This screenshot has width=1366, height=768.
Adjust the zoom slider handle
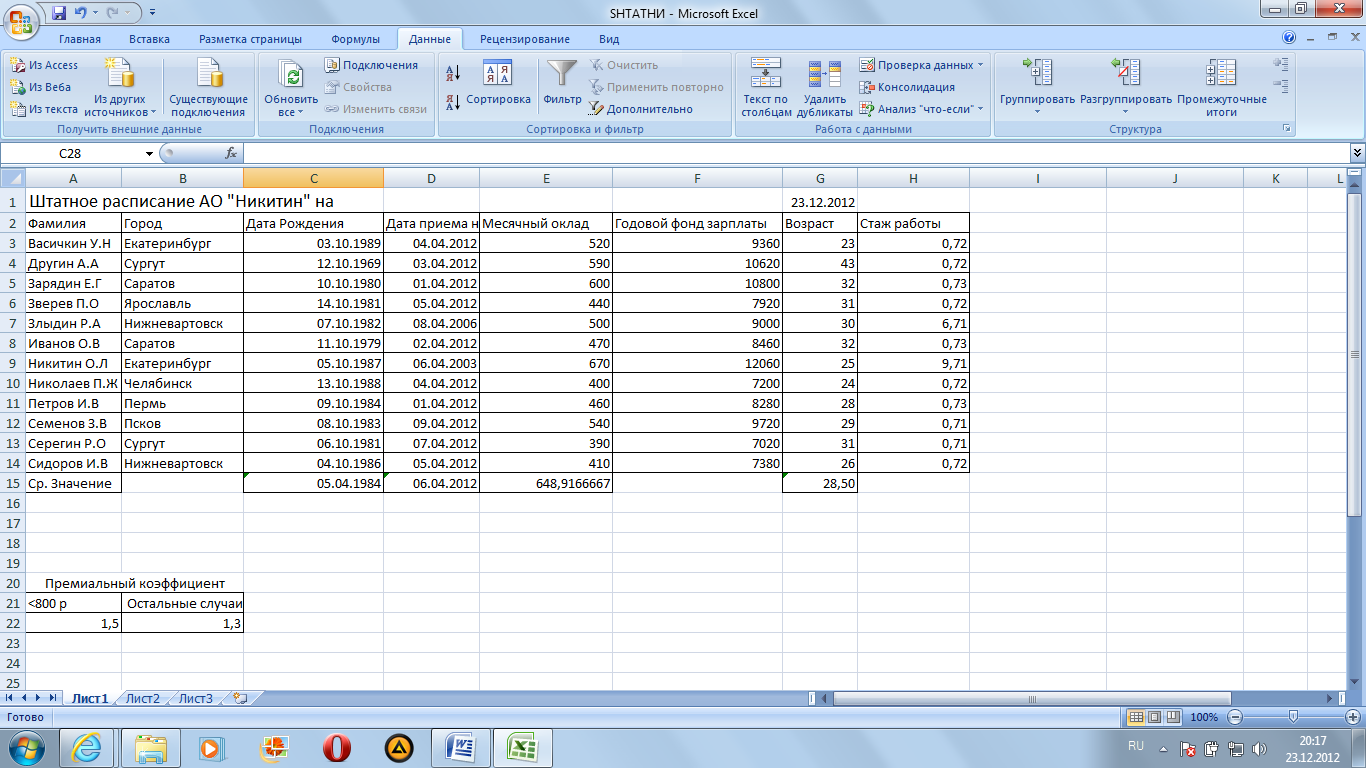click(1294, 717)
